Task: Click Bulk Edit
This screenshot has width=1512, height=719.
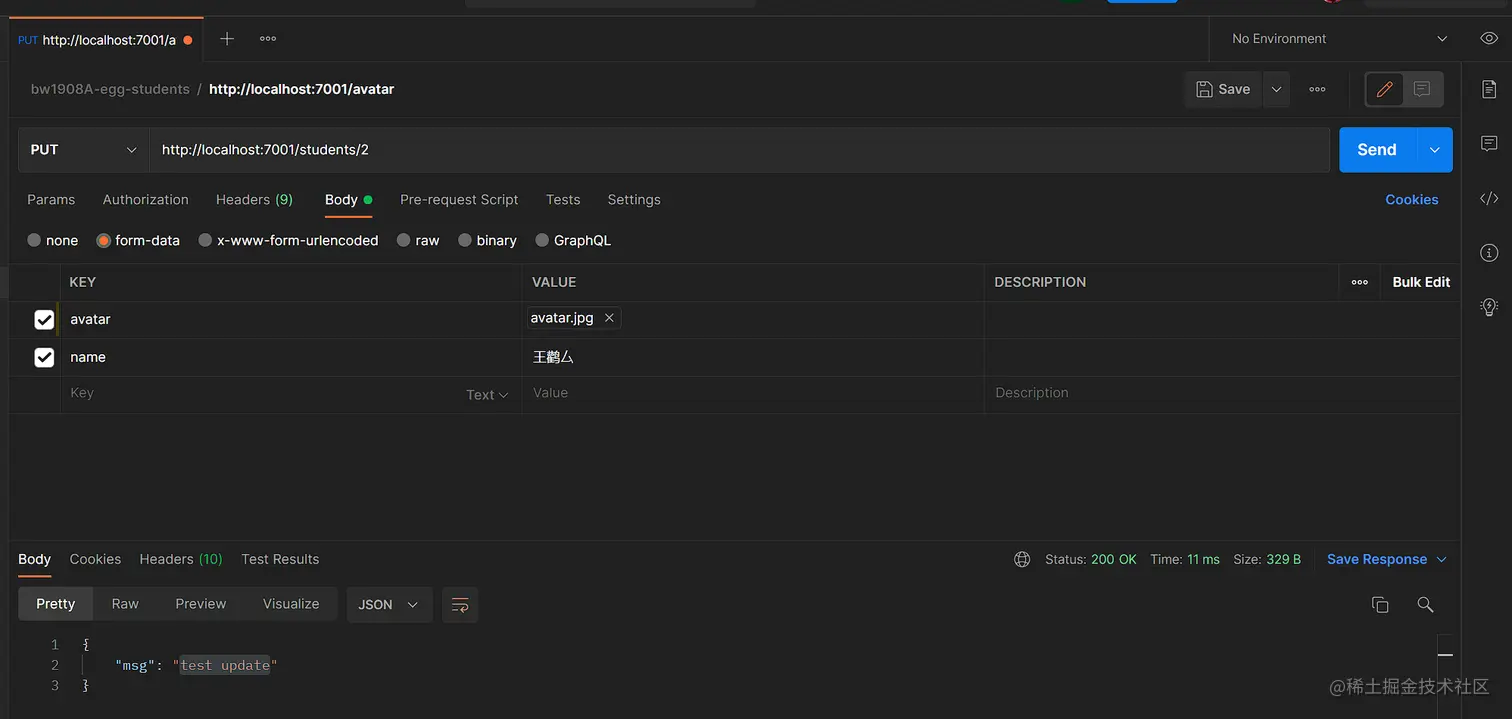Action: coord(1421,283)
